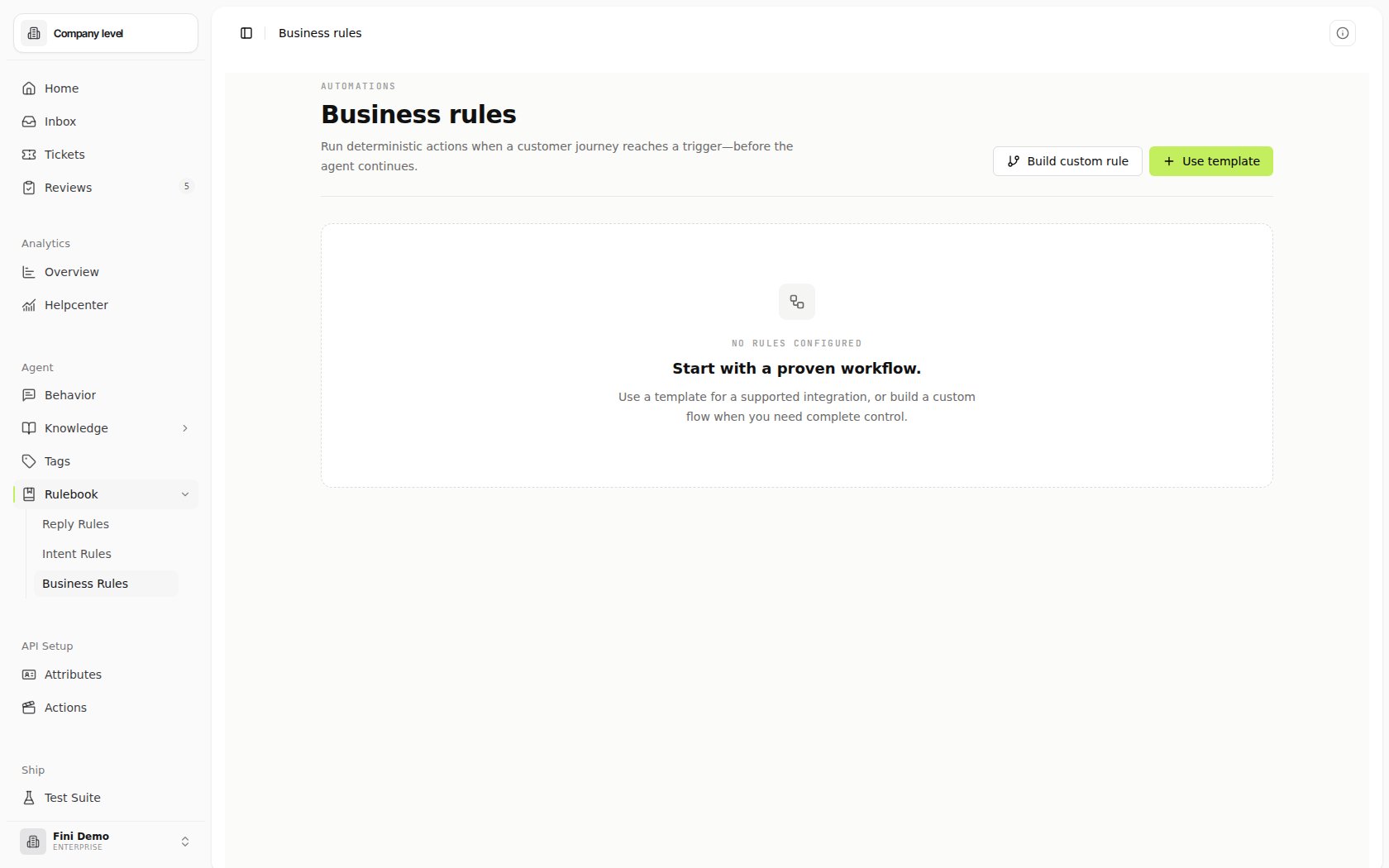Image resolution: width=1389 pixels, height=868 pixels.
Task: Go to the Inbox page
Action: [106, 122]
